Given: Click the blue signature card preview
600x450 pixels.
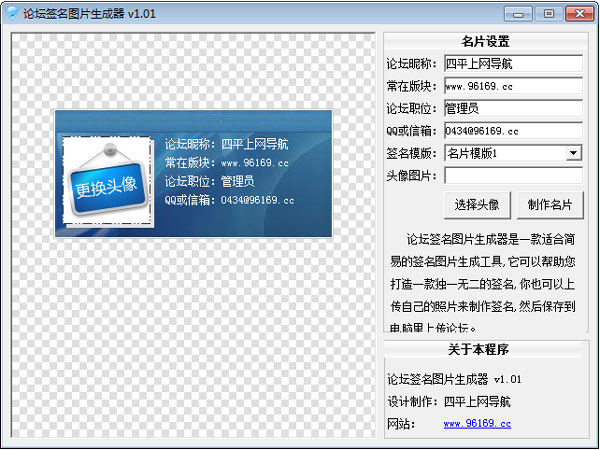Looking at the screenshot, I should tap(193, 173).
